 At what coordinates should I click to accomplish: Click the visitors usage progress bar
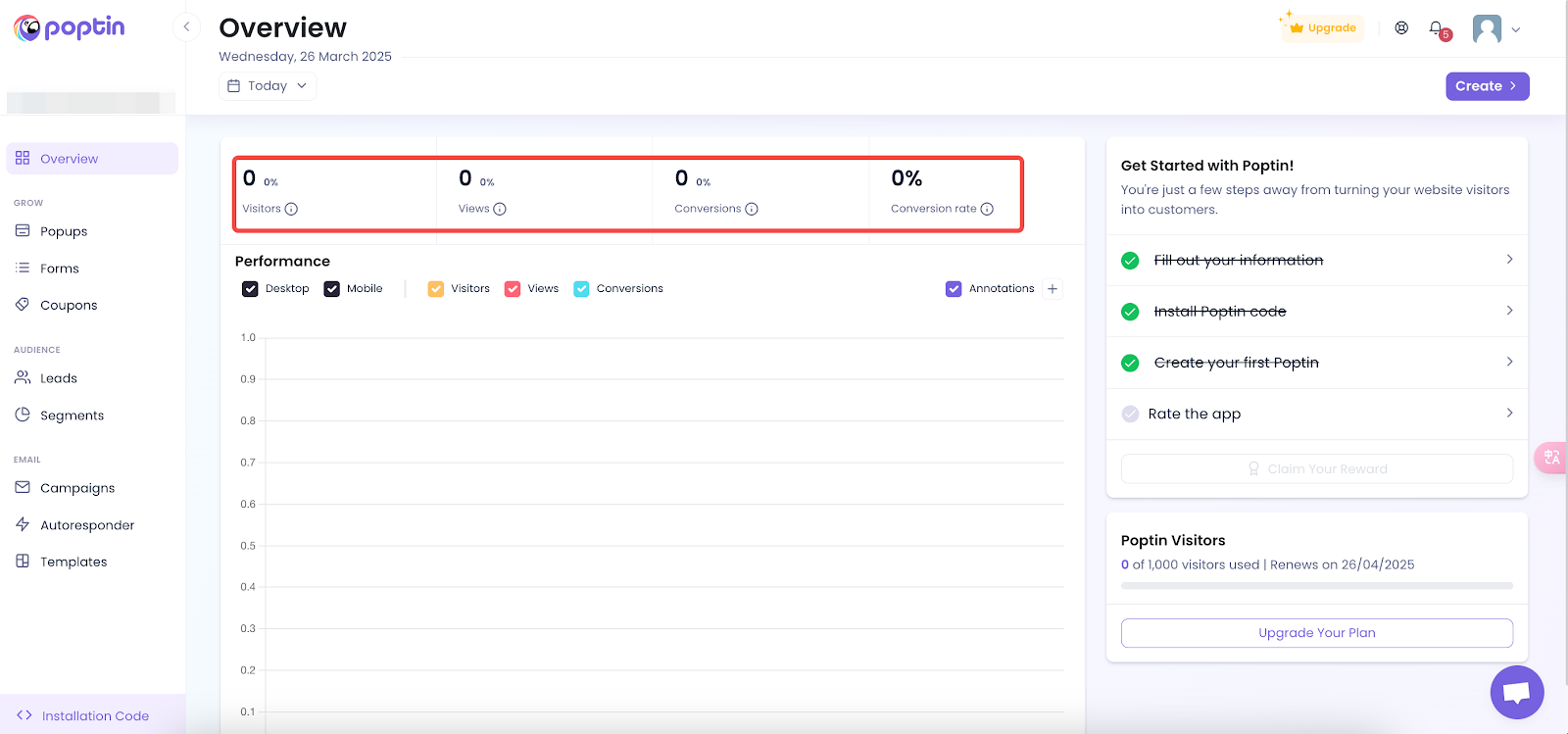click(x=1316, y=586)
